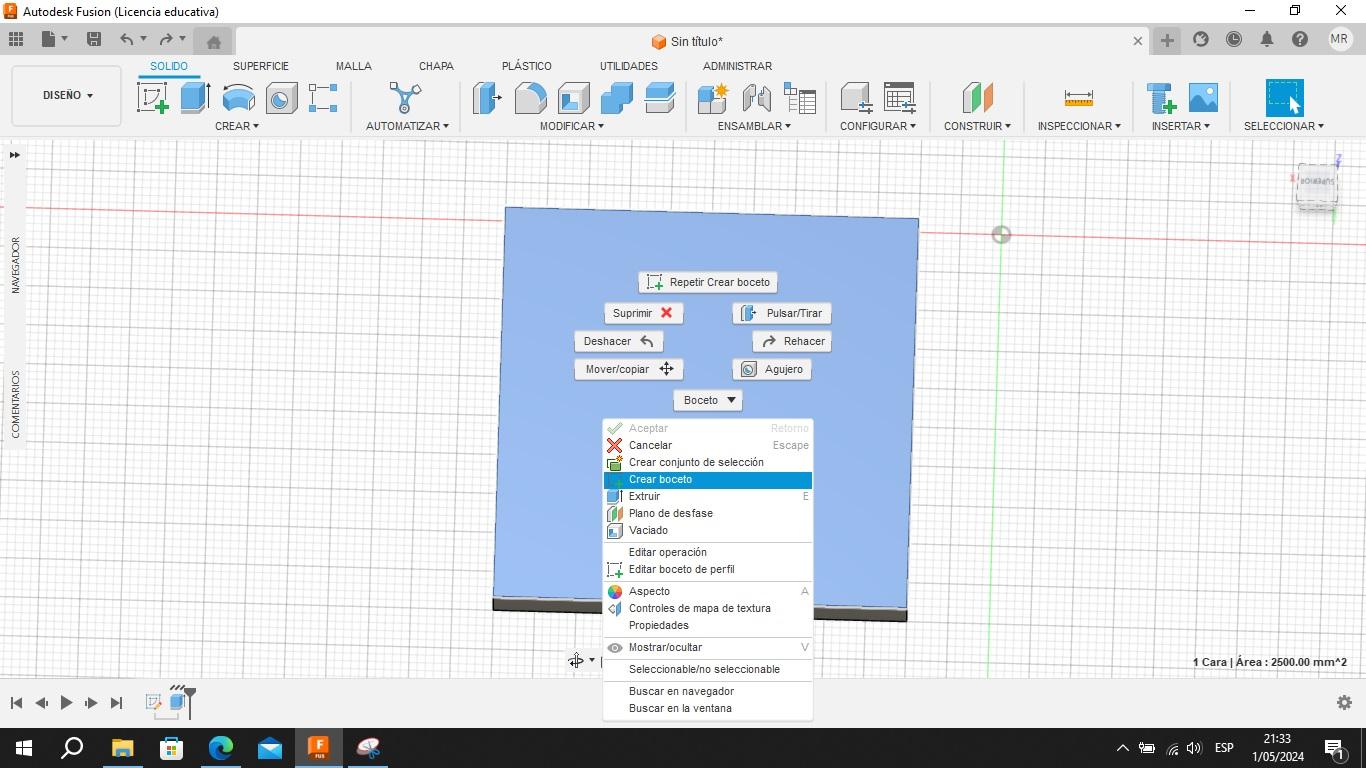Switch to the MALLA tab

tap(353, 66)
